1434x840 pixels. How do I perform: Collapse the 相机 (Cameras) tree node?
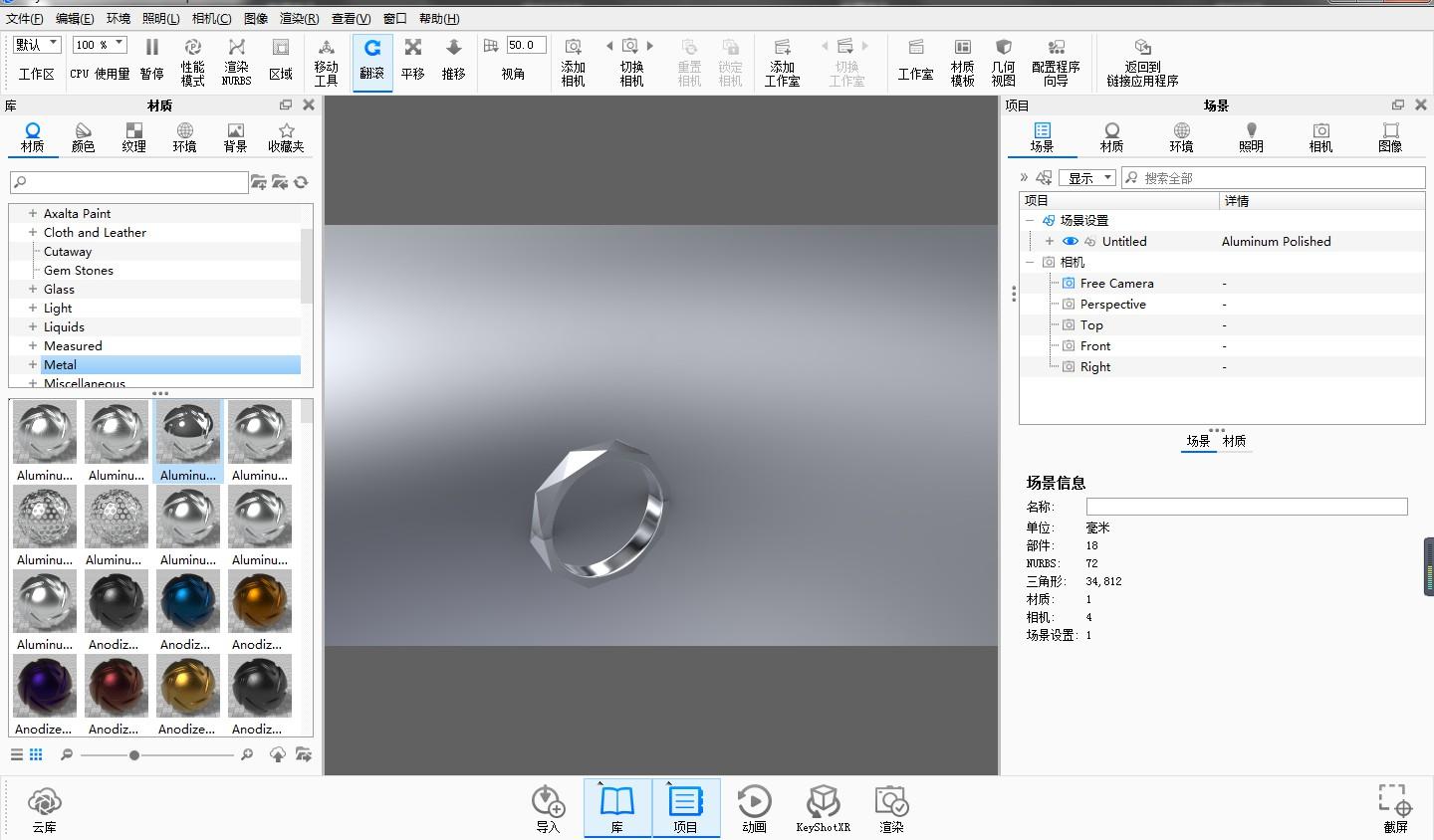pyautogui.click(x=1030, y=262)
